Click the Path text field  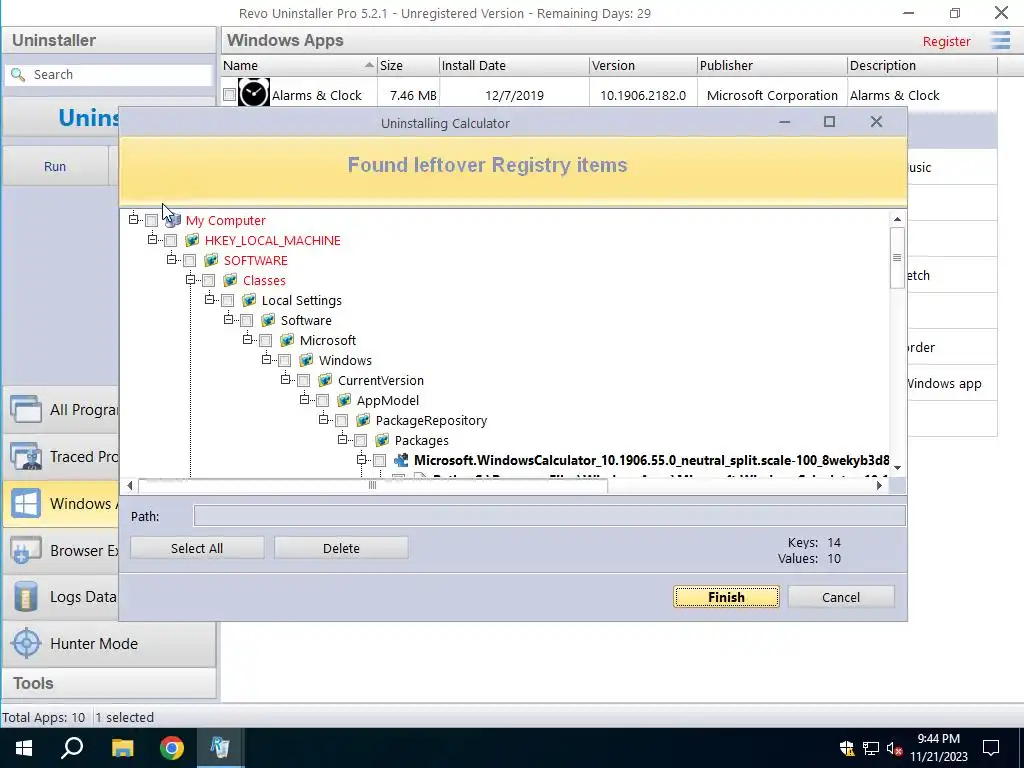click(549, 516)
